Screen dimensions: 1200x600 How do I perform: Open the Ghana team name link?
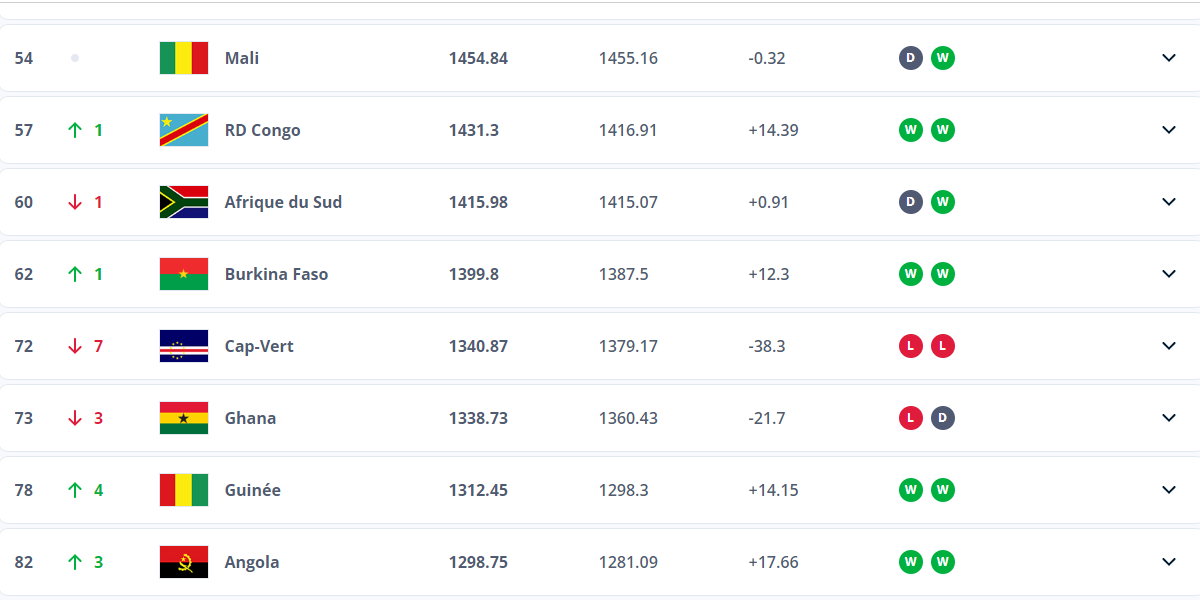point(250,418)
